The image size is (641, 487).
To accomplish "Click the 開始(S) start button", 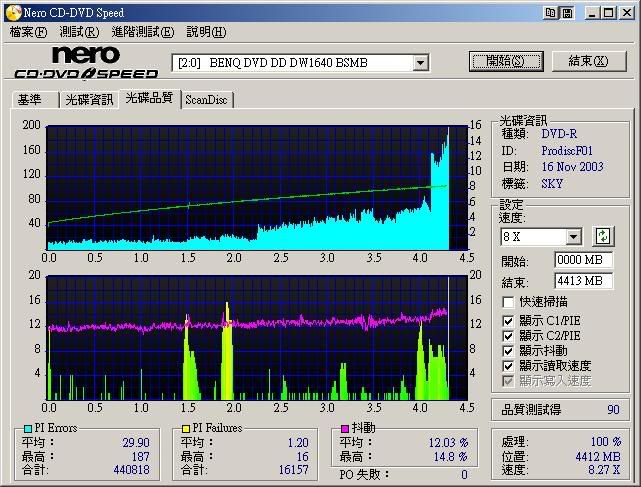I will coord(506,61).
